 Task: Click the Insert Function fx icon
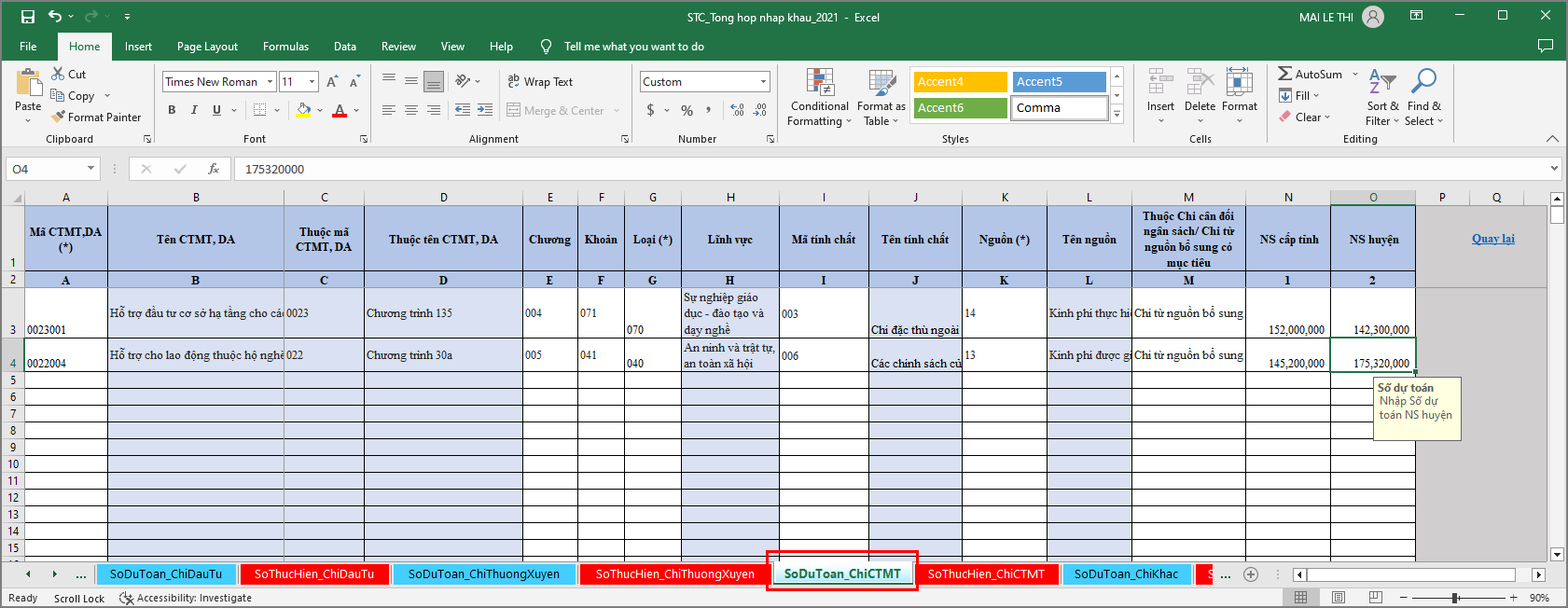click(x=214, y=169)
